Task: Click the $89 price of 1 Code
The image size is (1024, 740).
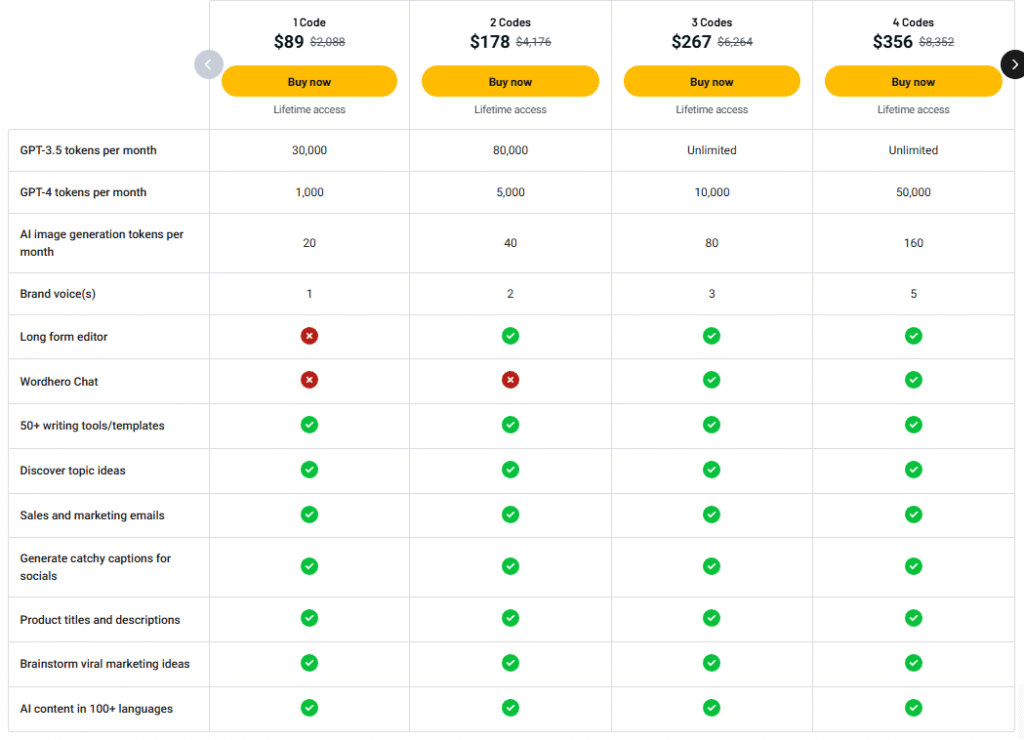Action: (x=289, y=42)
